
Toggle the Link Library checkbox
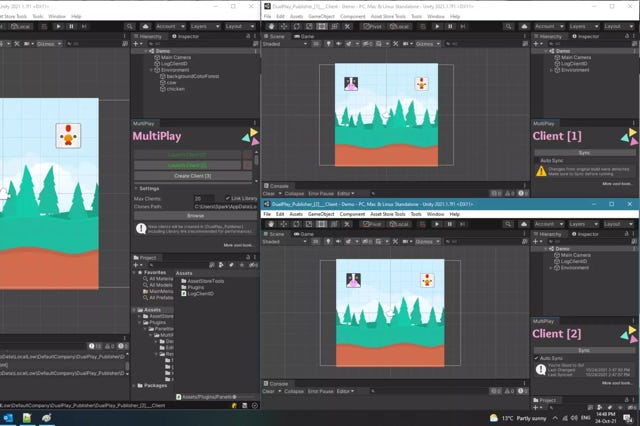point(228,198)
